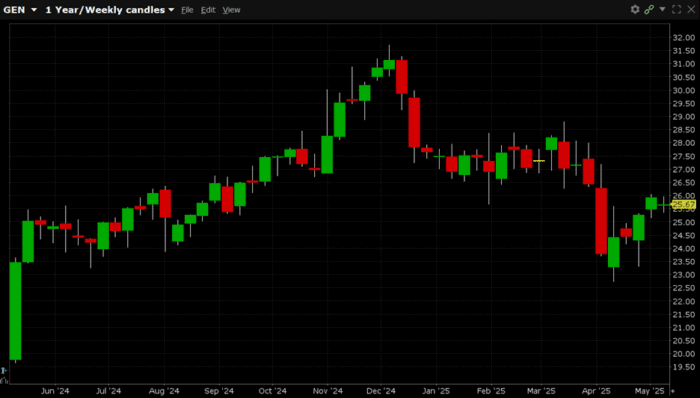
Task: Click the volume bars icon at bottom-left
Action: tap(4, 380)
